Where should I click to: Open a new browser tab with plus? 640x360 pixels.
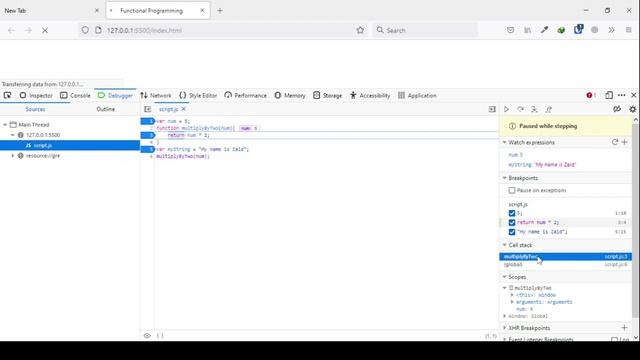[220, 11]
